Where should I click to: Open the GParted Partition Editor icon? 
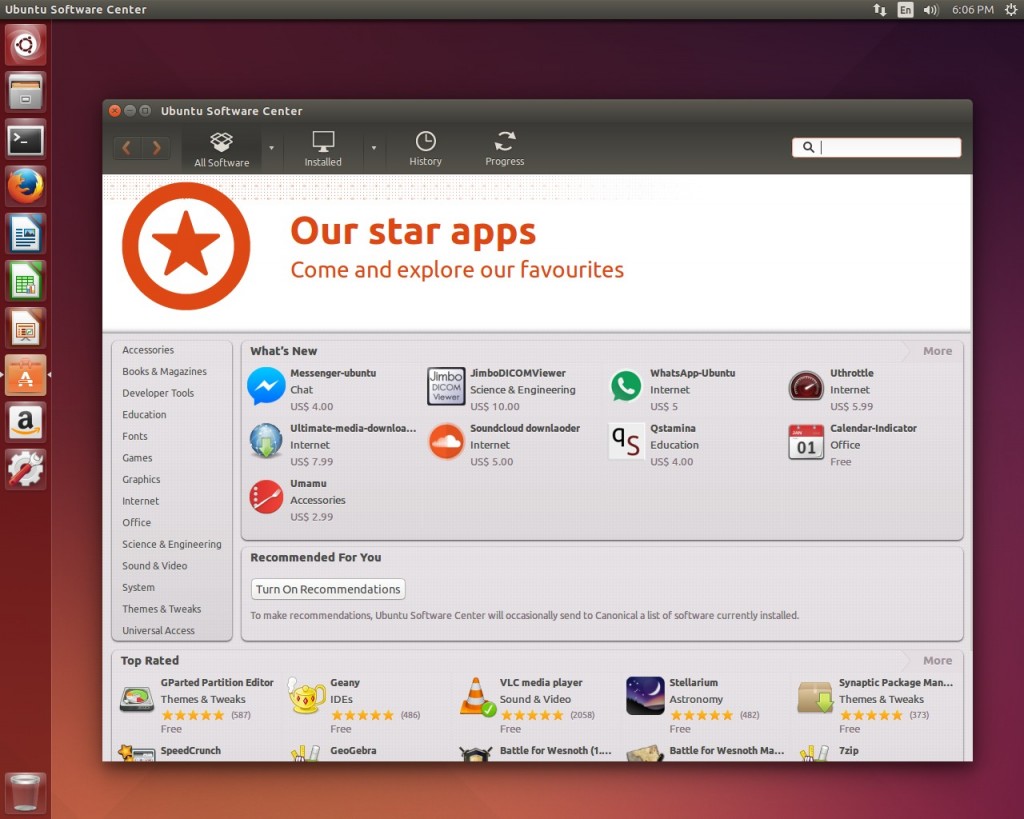(135, 697)
